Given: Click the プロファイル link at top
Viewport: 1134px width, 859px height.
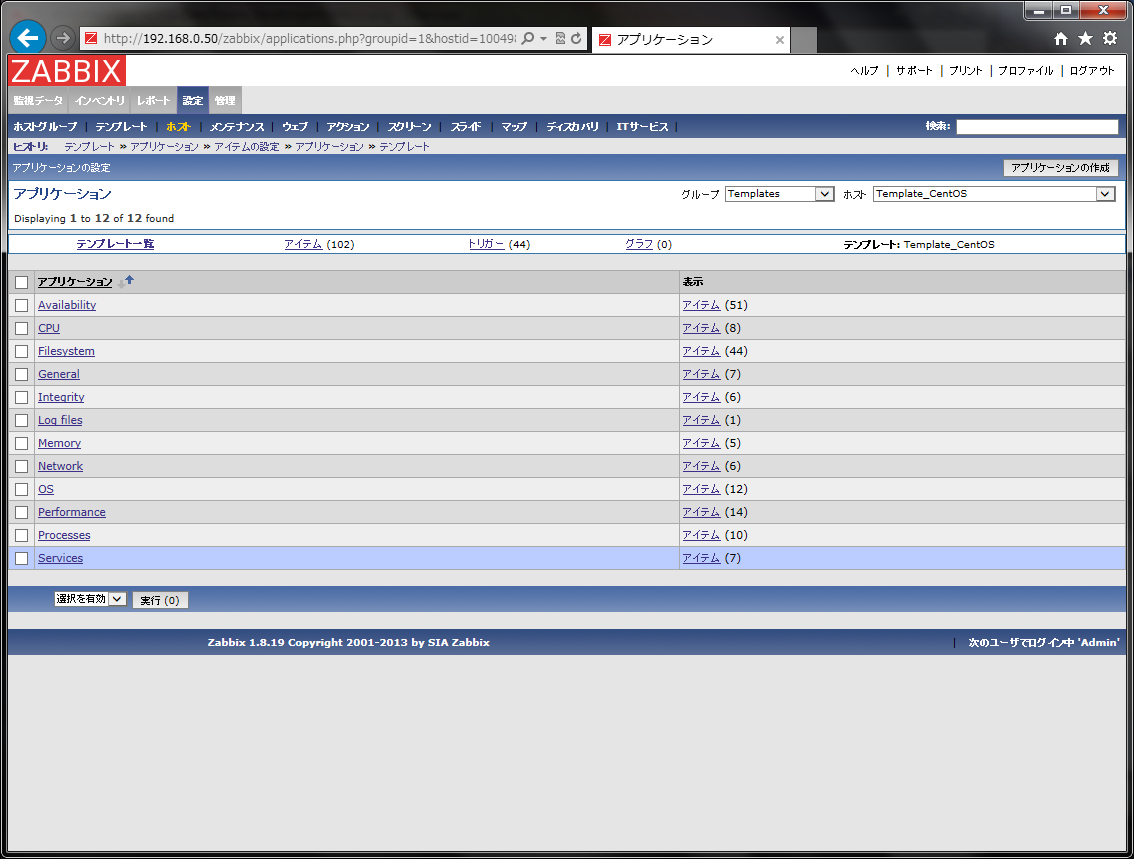Looking at the screenshot, I should [1026, 70].
